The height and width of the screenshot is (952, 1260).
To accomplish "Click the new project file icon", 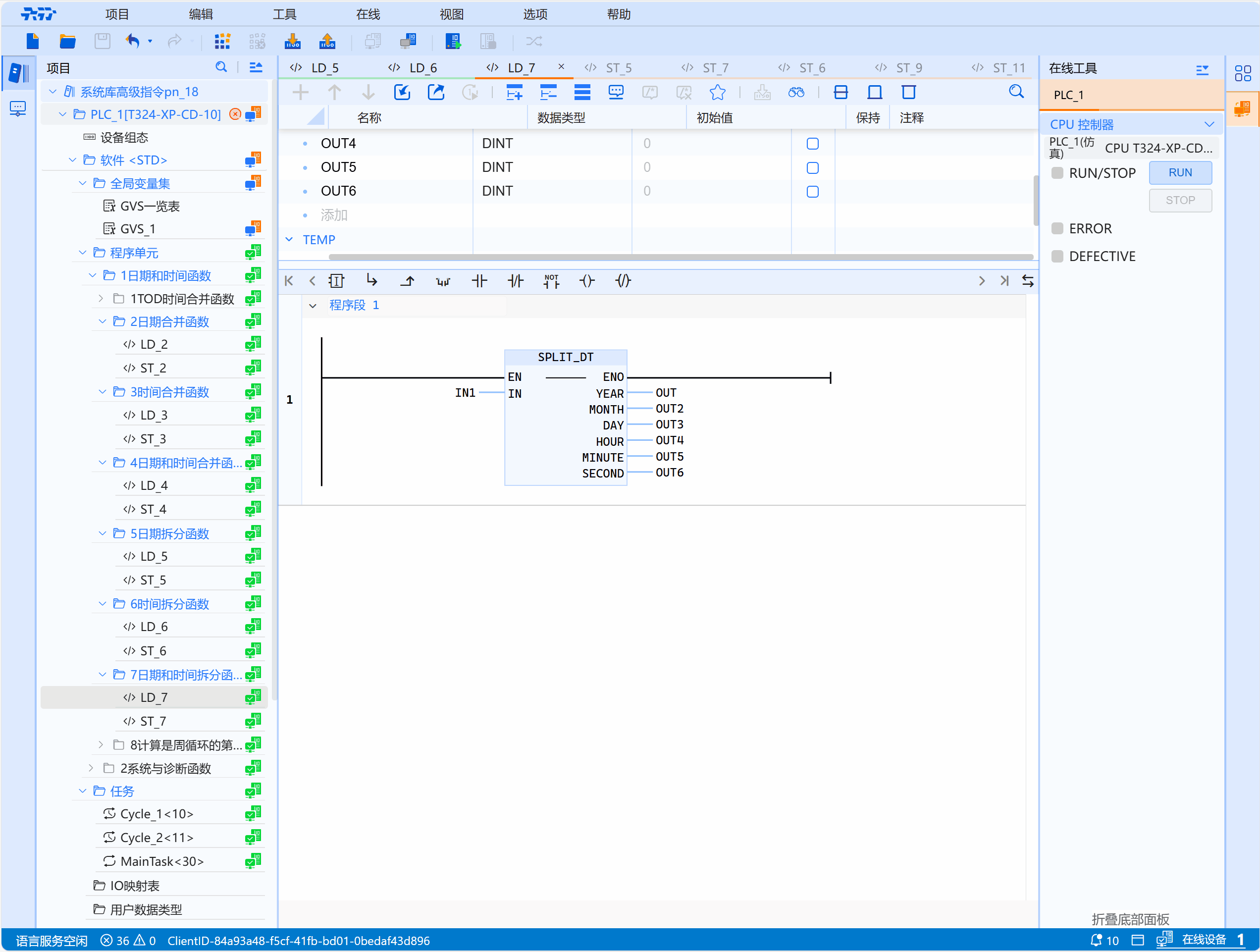I will pos(33,41).
